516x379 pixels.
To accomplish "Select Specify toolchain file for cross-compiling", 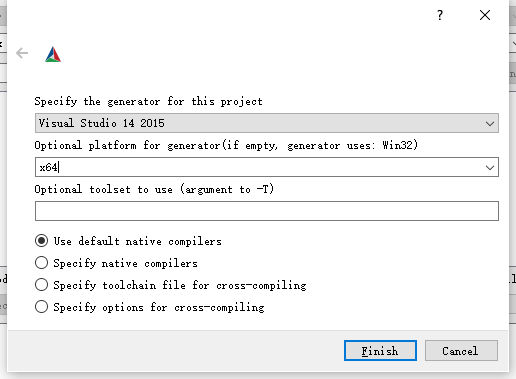I will (41, 285).
